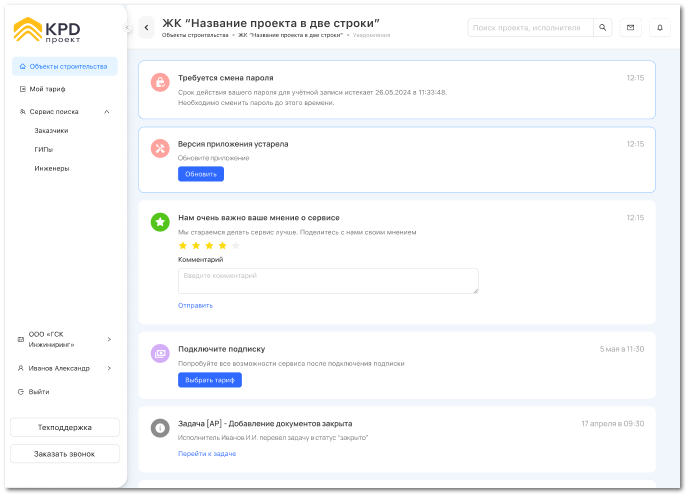The image size is (689, 497).
Task: Open the Требуется смена пароля notification
Action: 397,90
